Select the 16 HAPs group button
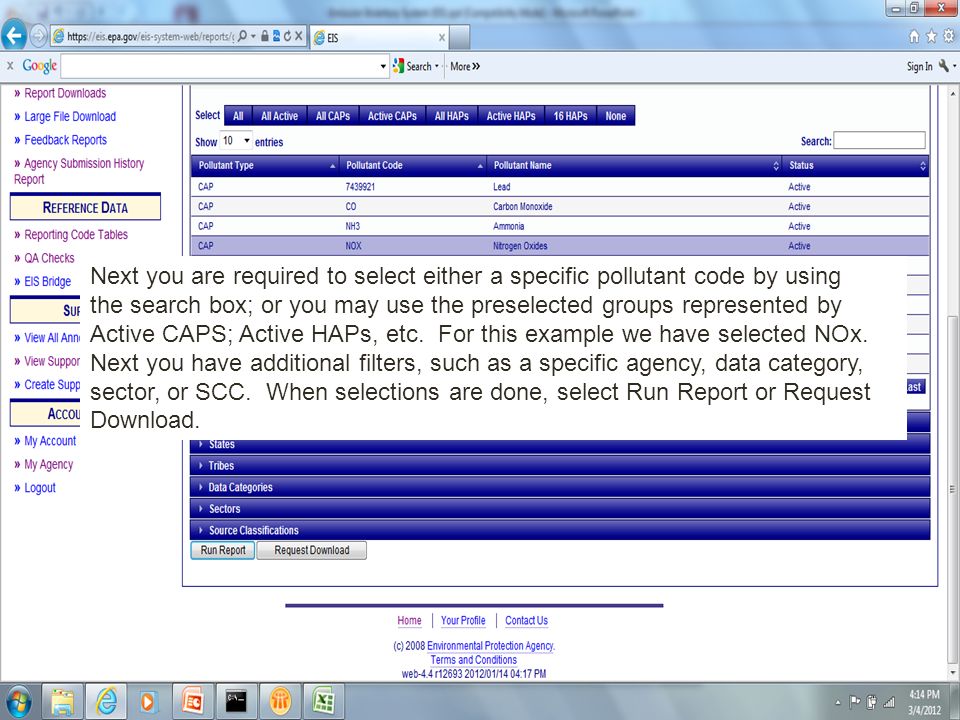This screenshot has height=720, width=960. click(570, 116)
